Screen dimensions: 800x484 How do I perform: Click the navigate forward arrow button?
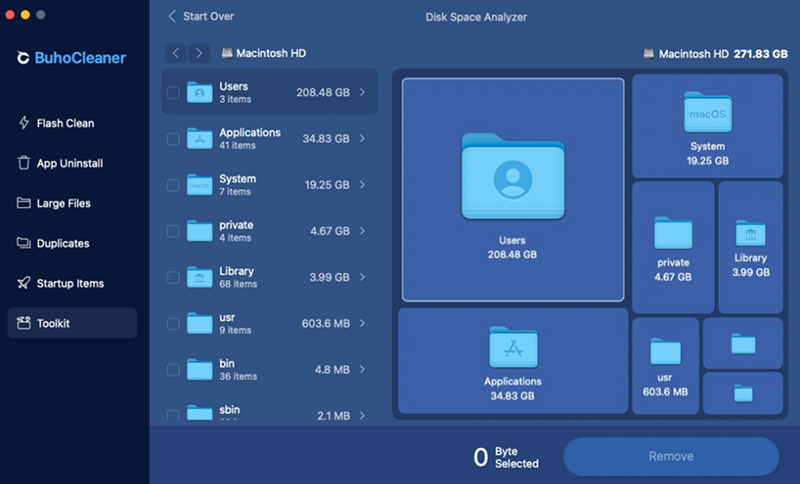[x=199, y=52]
